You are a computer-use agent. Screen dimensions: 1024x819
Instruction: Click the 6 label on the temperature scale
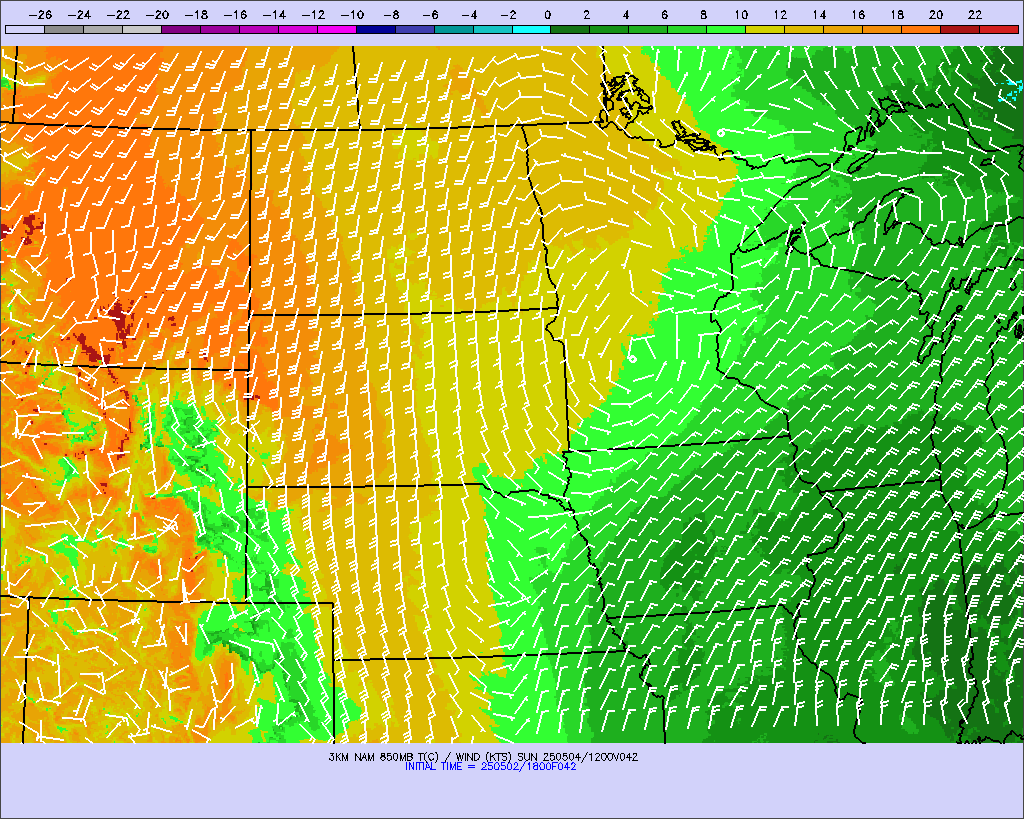[x=664, y=15]
